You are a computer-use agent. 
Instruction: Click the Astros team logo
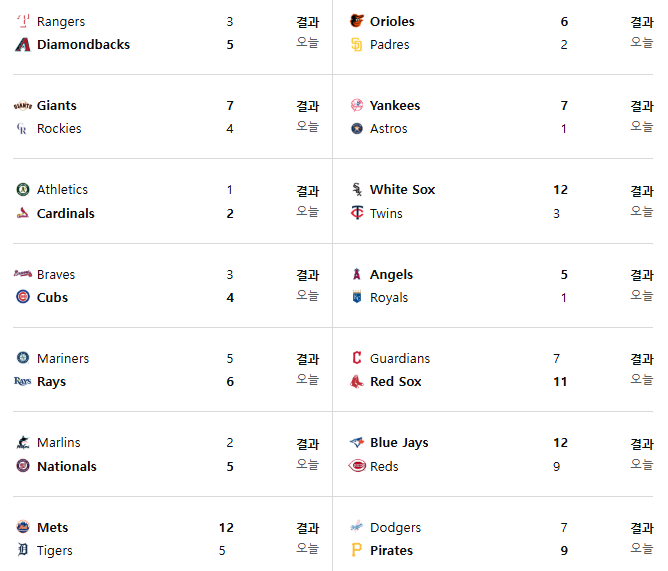point(357,128)
